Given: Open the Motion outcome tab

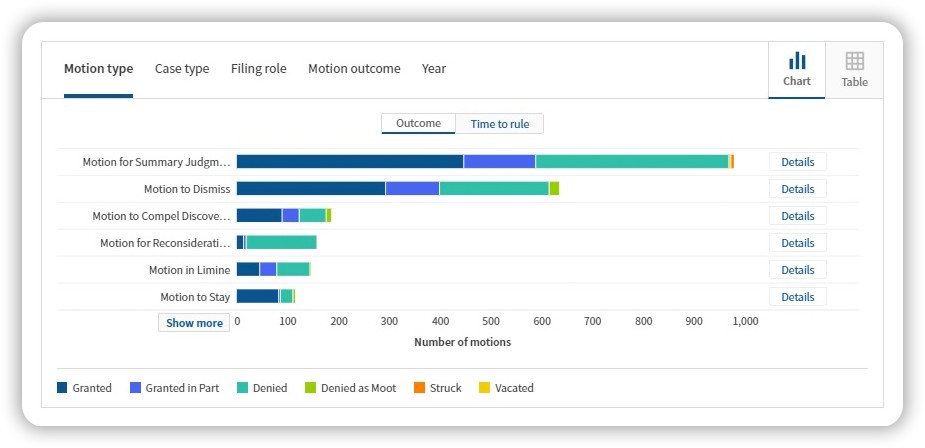Looking at the screenshot, I should tap(354, 68).
